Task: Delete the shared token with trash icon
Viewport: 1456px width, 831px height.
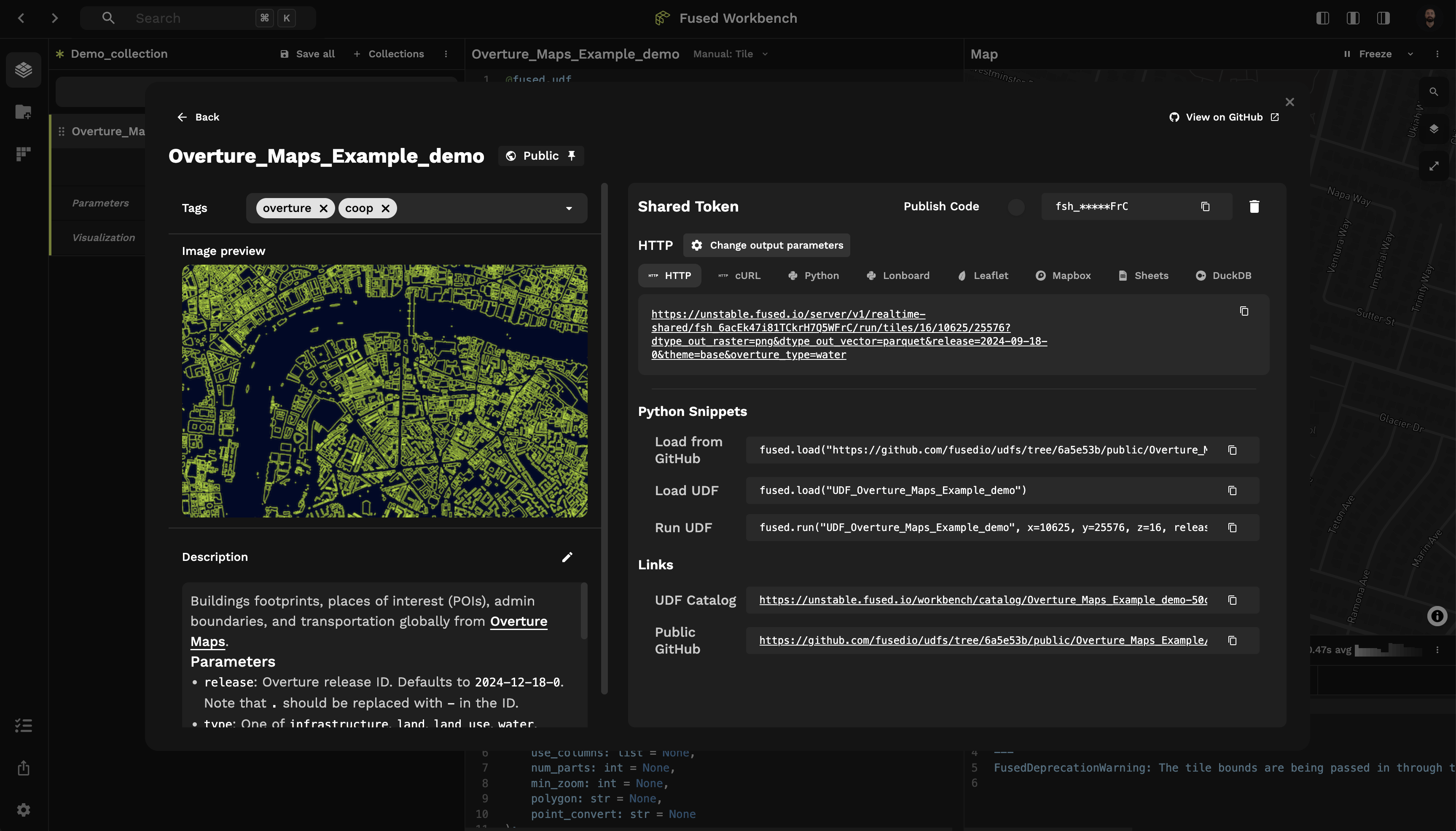Action: (x=1254, y=206)
